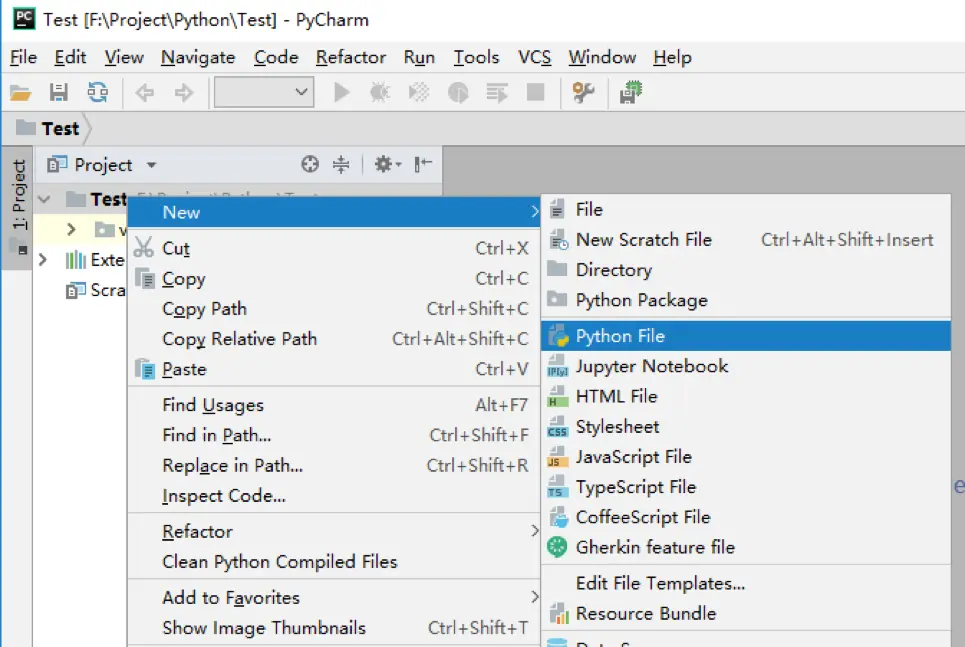Choose Copy from the context menu
Image resolution: width=965 pixels, height=647 pixels.
pos(334,278)
